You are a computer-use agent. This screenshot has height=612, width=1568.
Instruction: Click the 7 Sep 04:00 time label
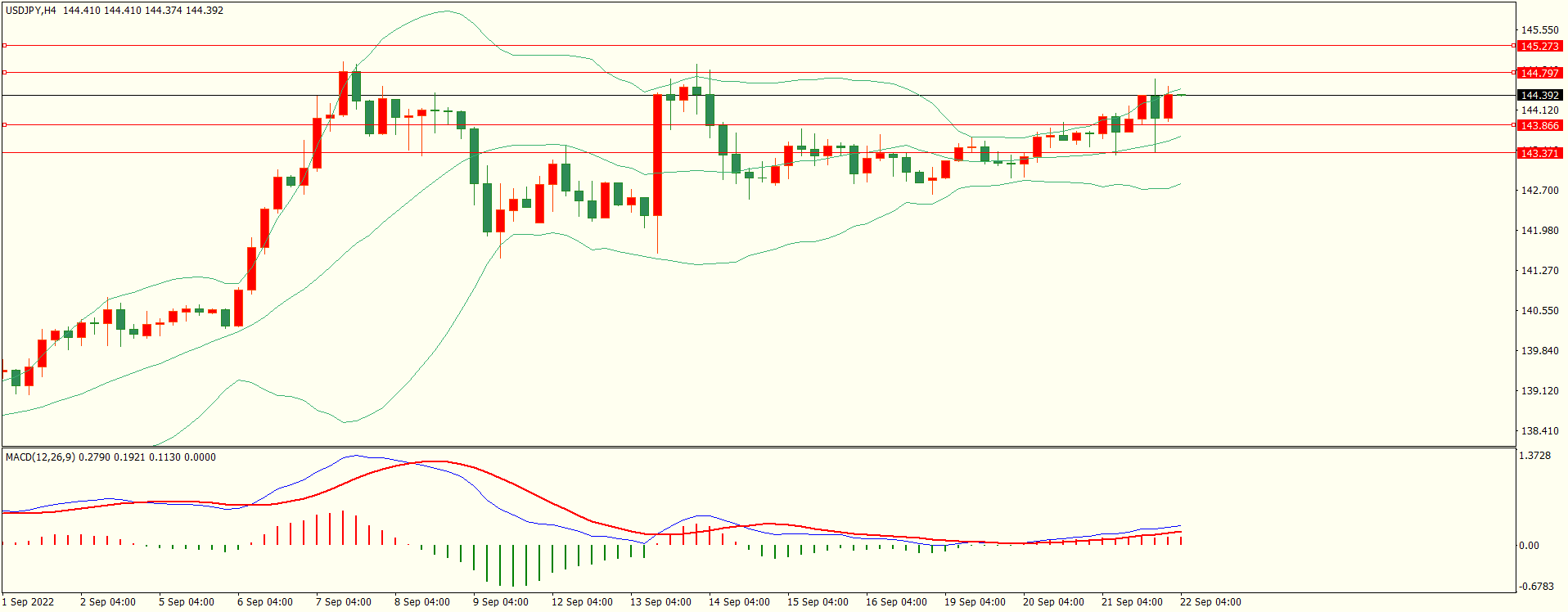pyautogui.click(x=344, y=602)
